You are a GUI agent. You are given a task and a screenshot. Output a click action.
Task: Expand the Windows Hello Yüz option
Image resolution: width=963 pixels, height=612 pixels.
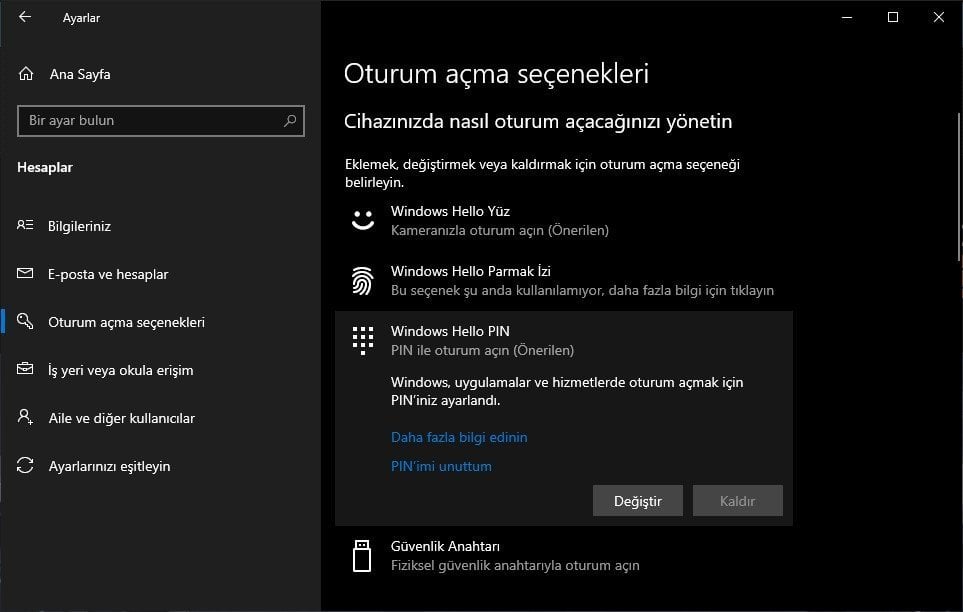tap(564, 221)
